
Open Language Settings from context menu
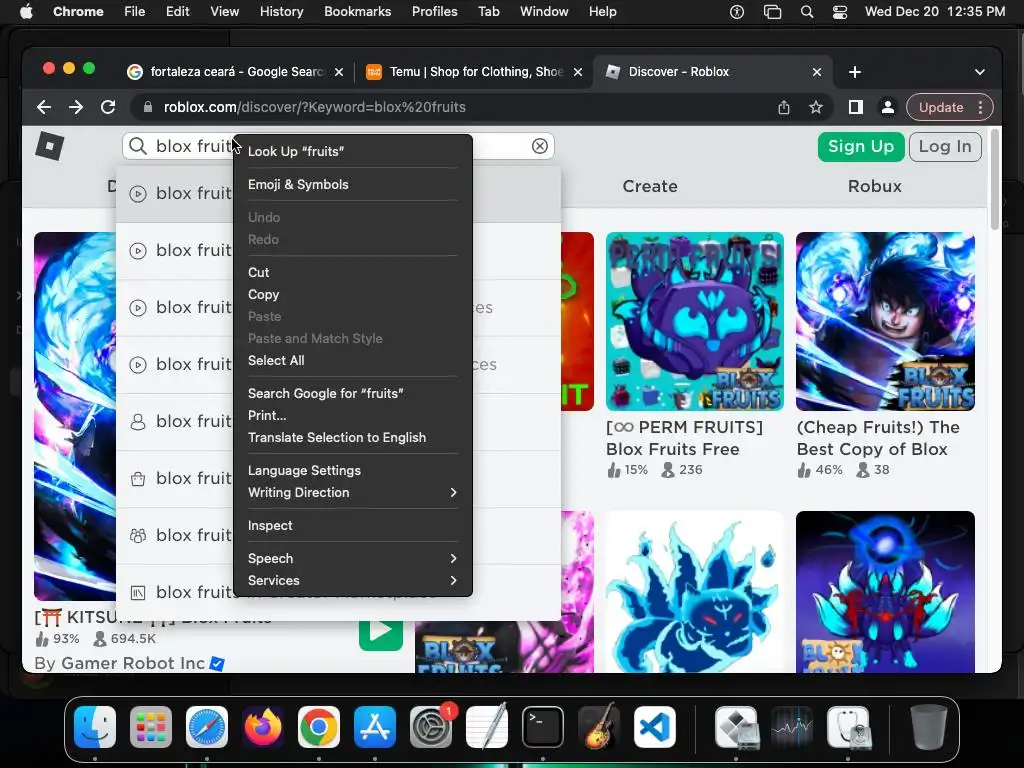click(353, 470)
